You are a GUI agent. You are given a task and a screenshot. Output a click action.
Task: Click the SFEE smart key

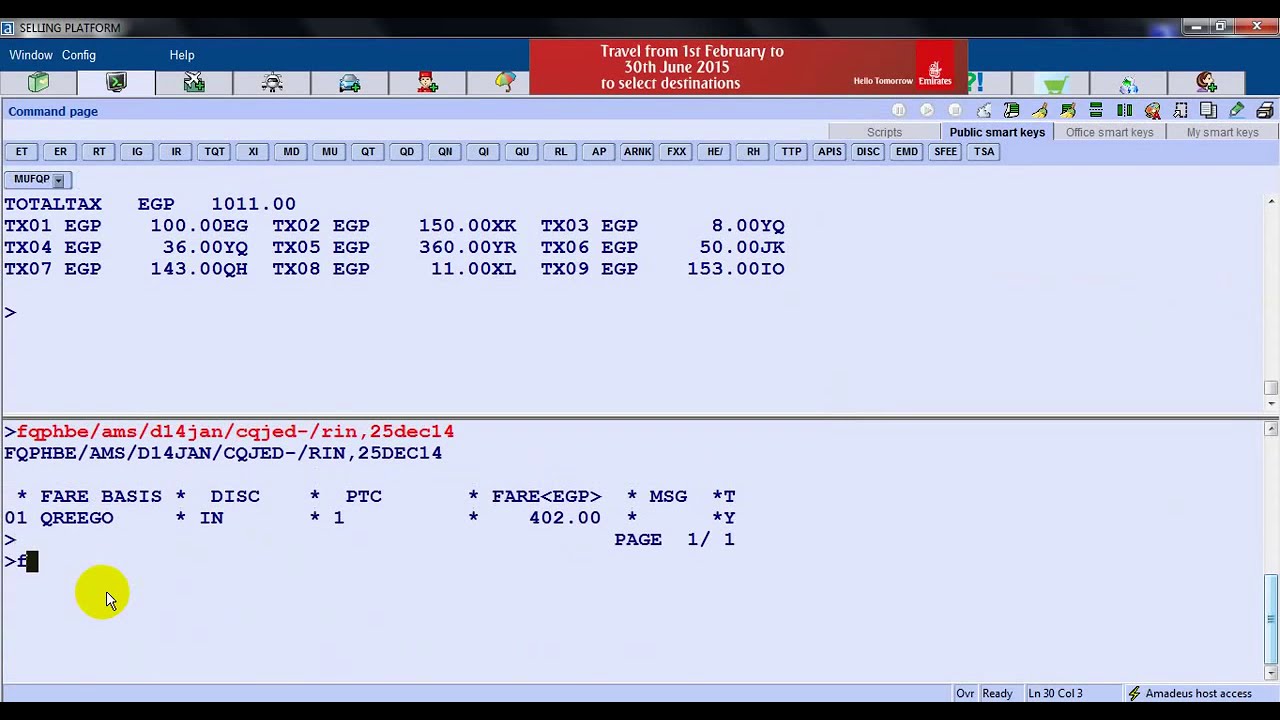tap(945, 152)
